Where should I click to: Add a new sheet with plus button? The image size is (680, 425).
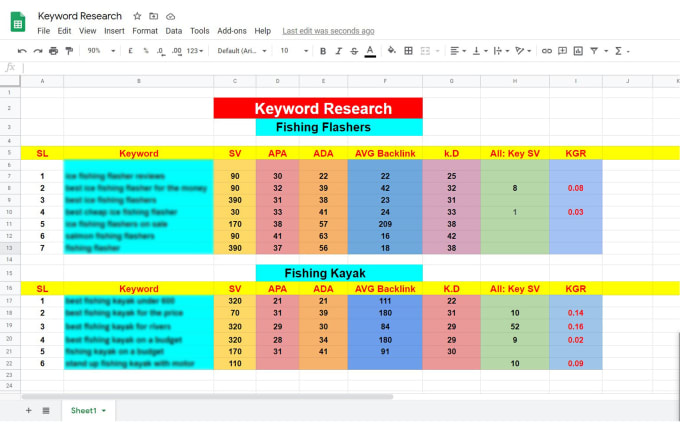[29, 410]
